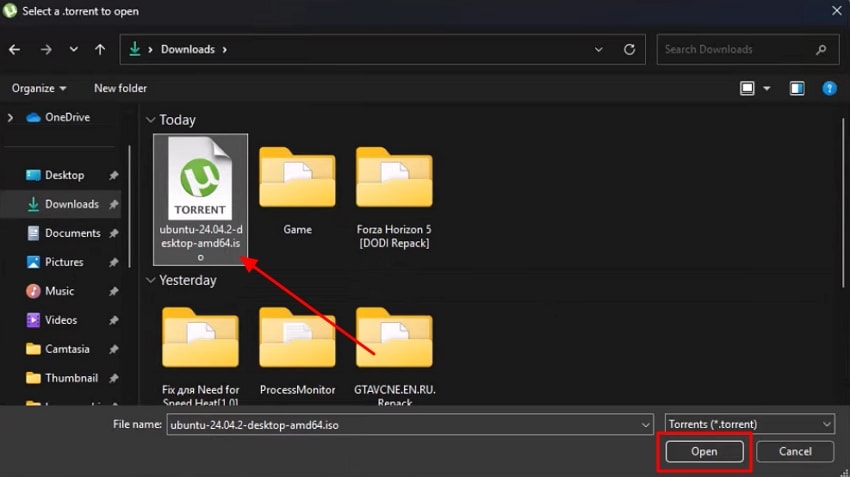Viewport: 850px width, 477px height.
Task: Click the Open button
Action: (704, 452)
